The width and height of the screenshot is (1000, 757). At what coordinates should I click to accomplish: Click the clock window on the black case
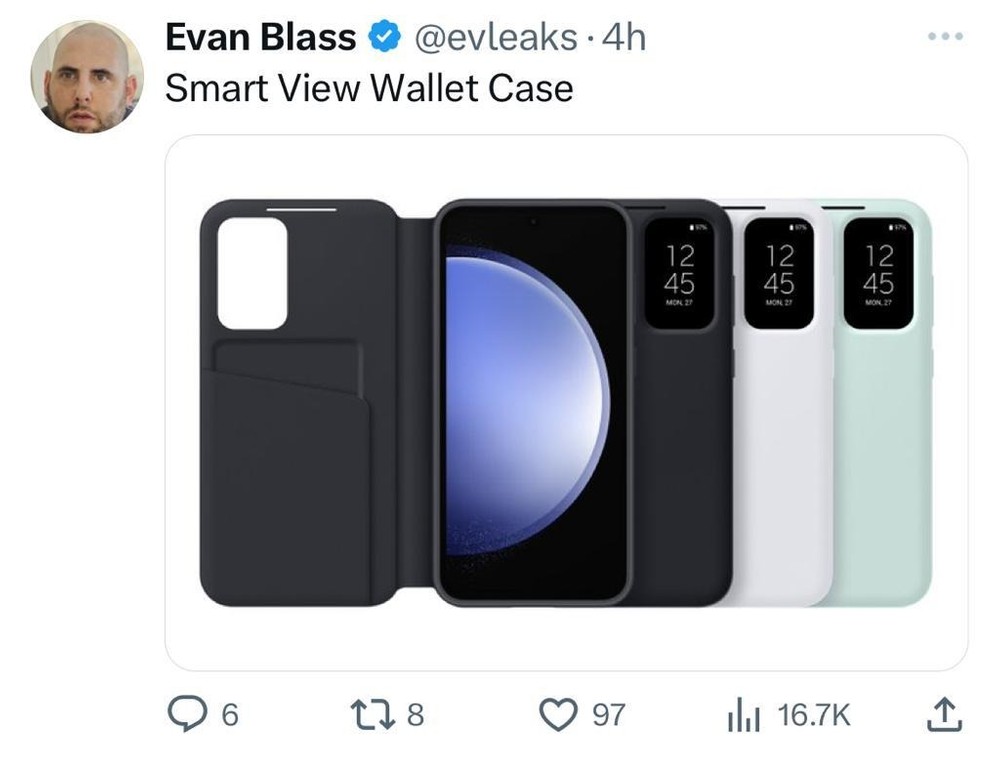pyautogui.click(x=680, y=272)
